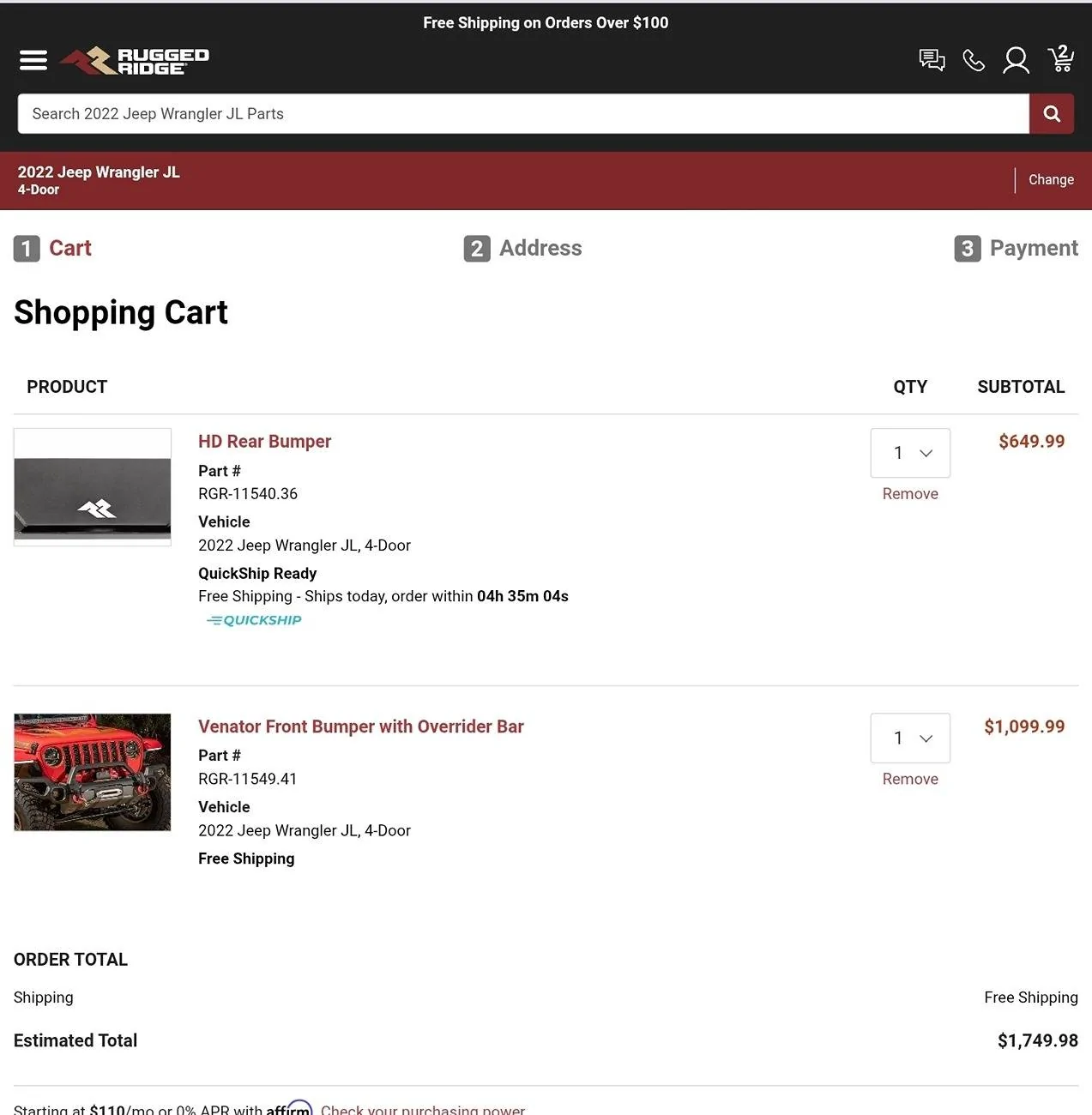Click the $1,099.99 subtotal

pos(1024,726)
